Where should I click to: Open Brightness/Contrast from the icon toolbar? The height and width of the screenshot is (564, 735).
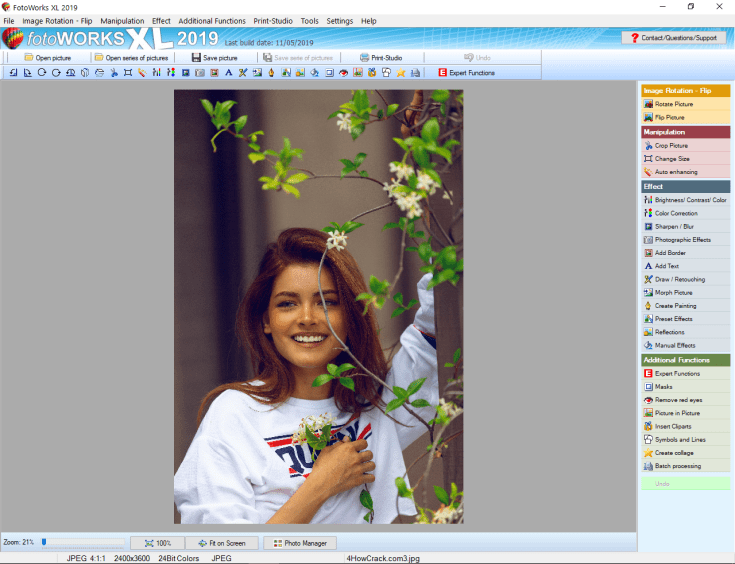(157, 73)
